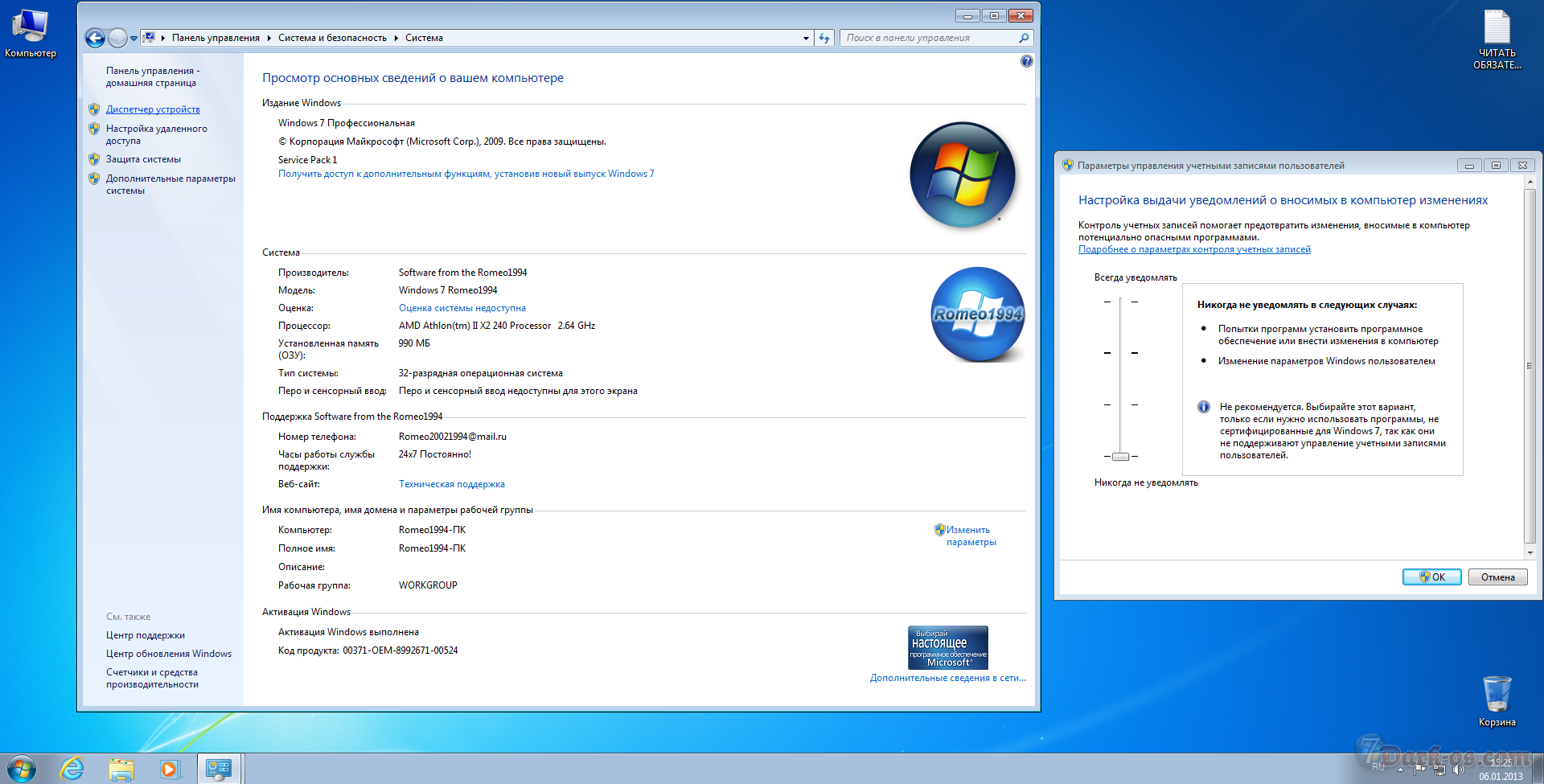Click the Control Panel taskbar button
Viewport: 1544px width, 784px height.
coord(219,769)
